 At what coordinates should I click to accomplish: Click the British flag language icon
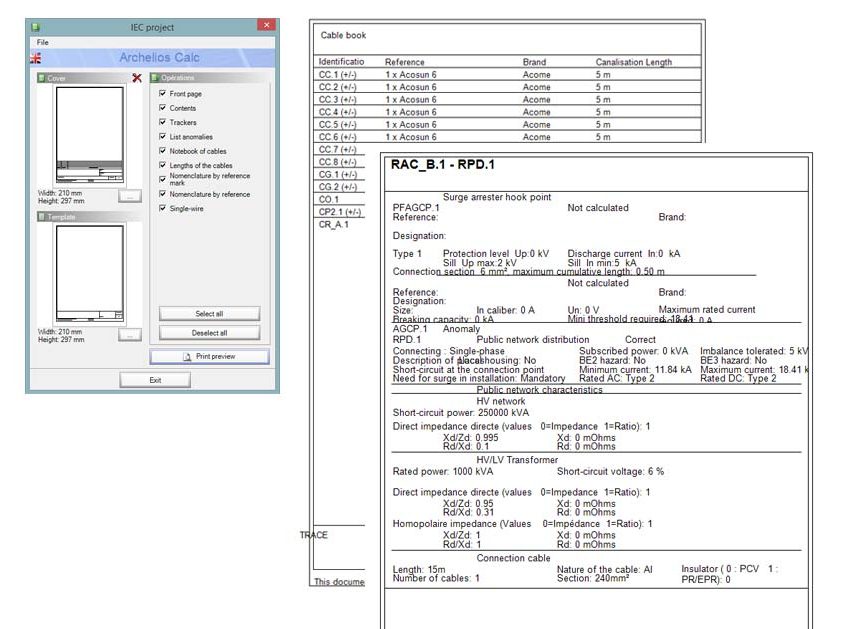[x=36, y=58]
